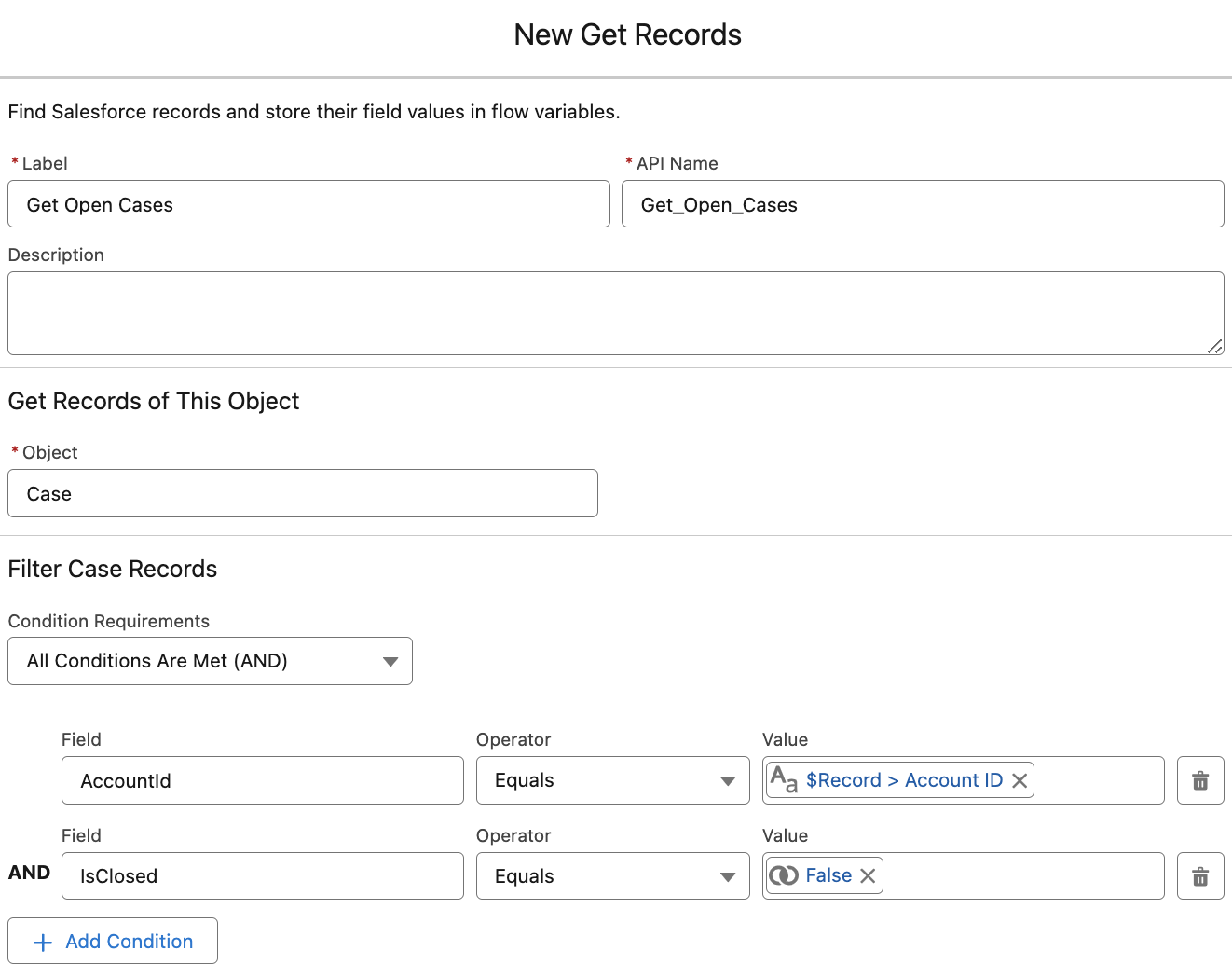The width and height of the screenshot is (1232, 977).
Task: Delete the AccountId condition row
Action: tap(1200, 780)
